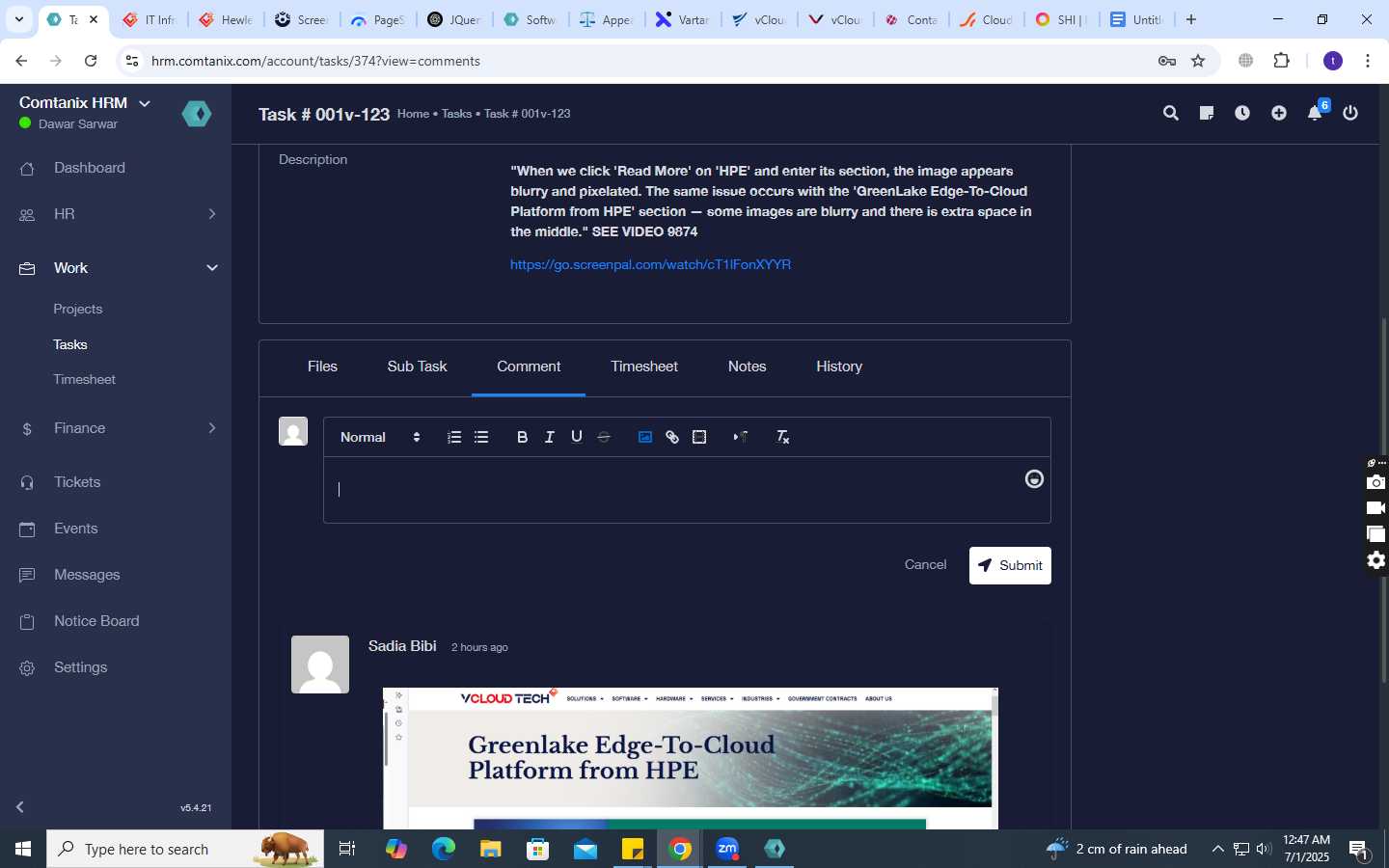
Task: Click the Sadia Bibi commenter name
Action: tap(402, 645)
